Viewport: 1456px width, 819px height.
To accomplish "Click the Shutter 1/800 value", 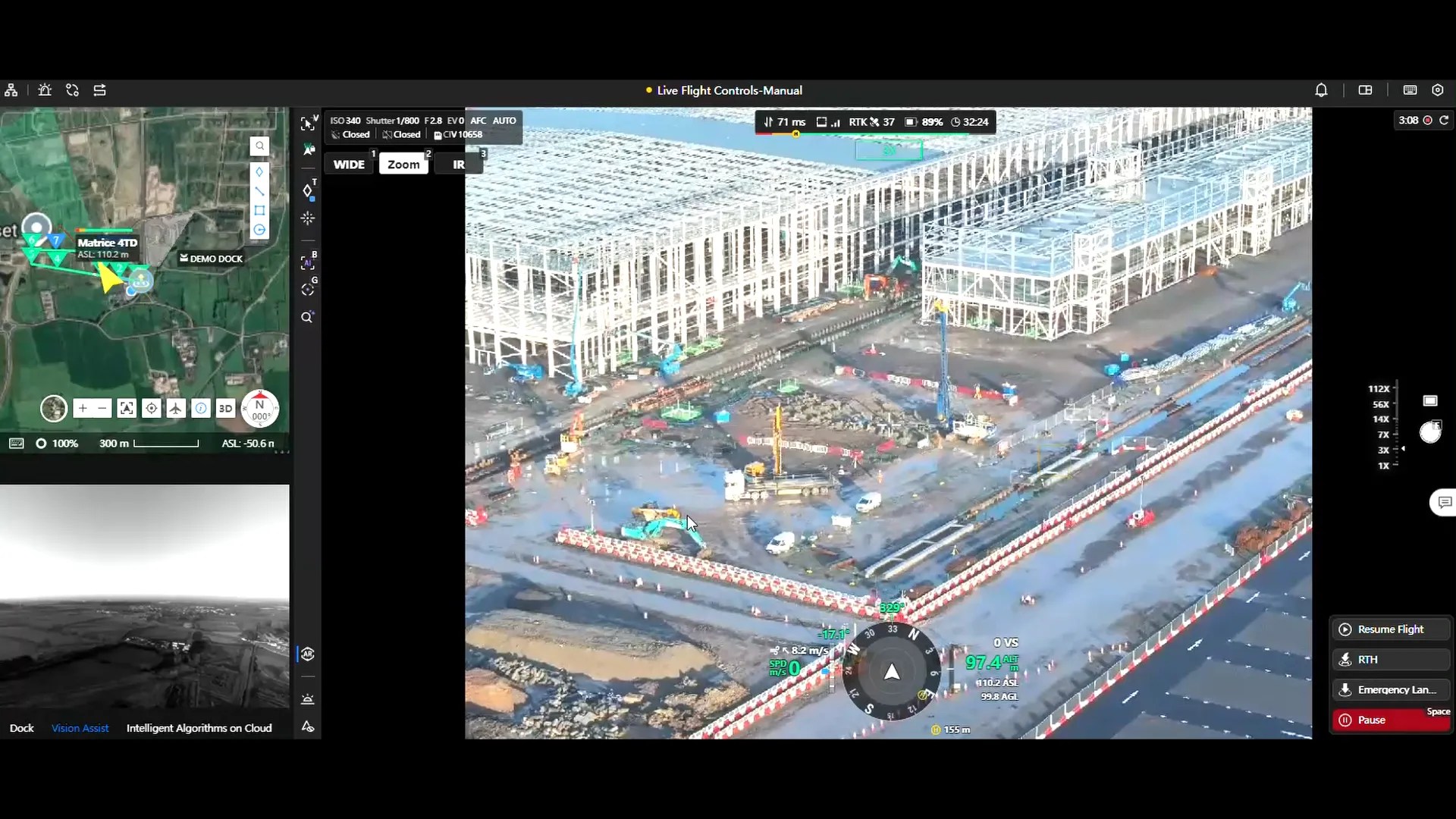I will [392, 121].
